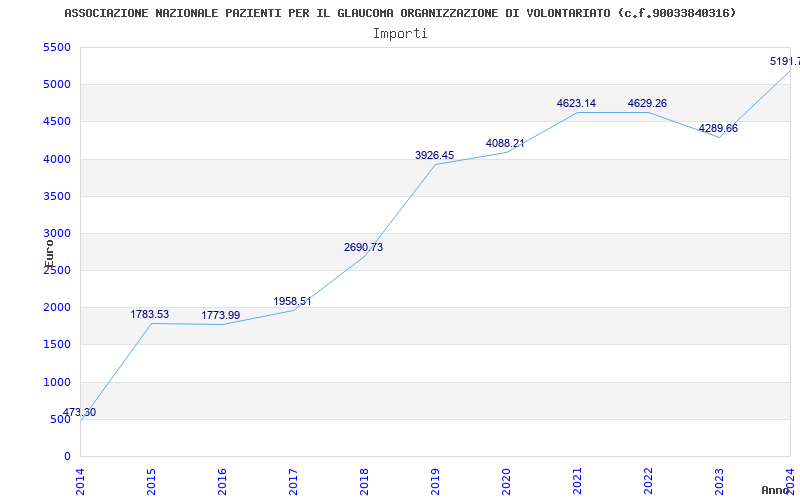Click the 1500 y-axis tick label
The width and height of the screenshot is (800, 500).
coord(57,345)
